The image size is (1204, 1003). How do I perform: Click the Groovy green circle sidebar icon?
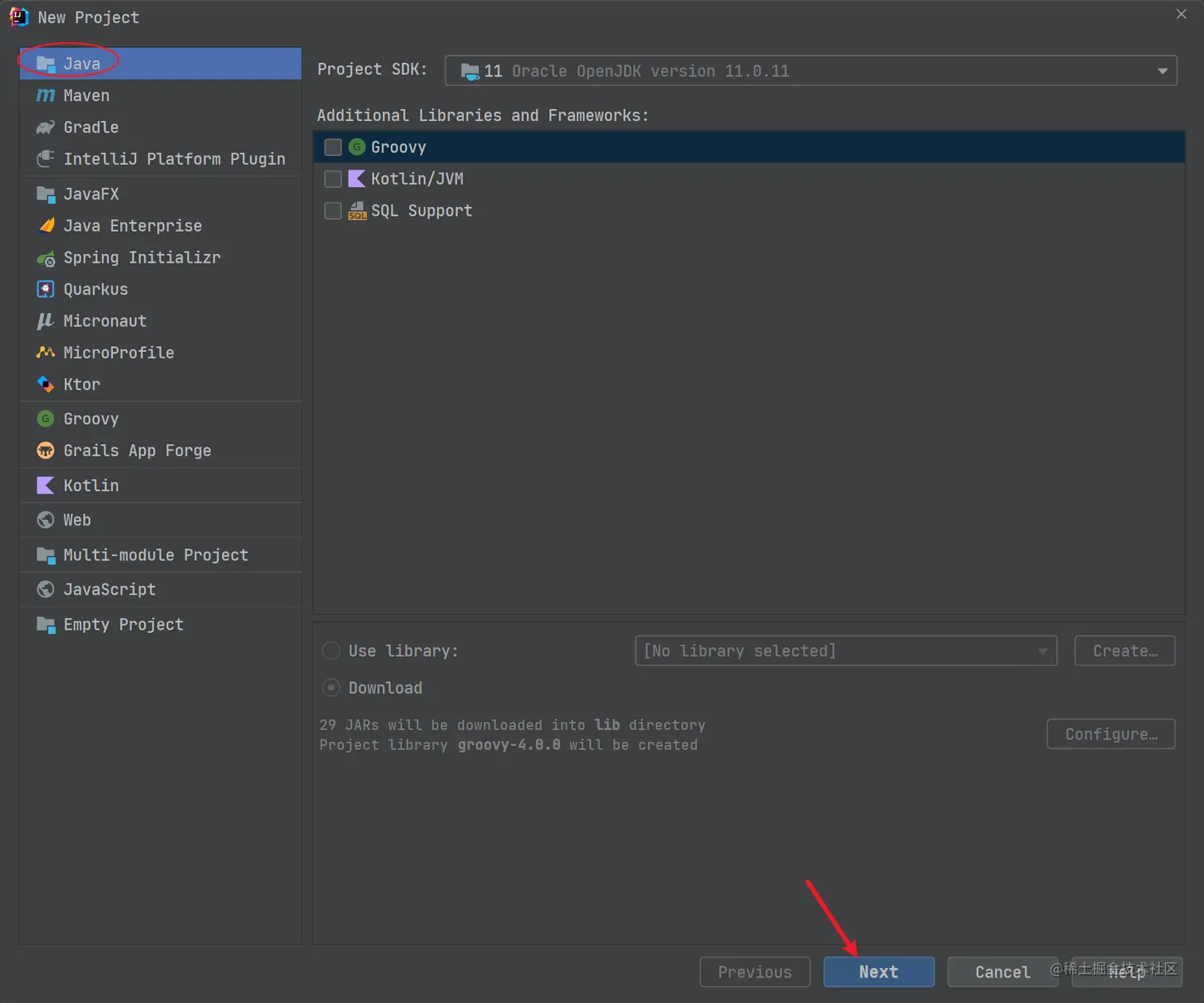[45, 419]
